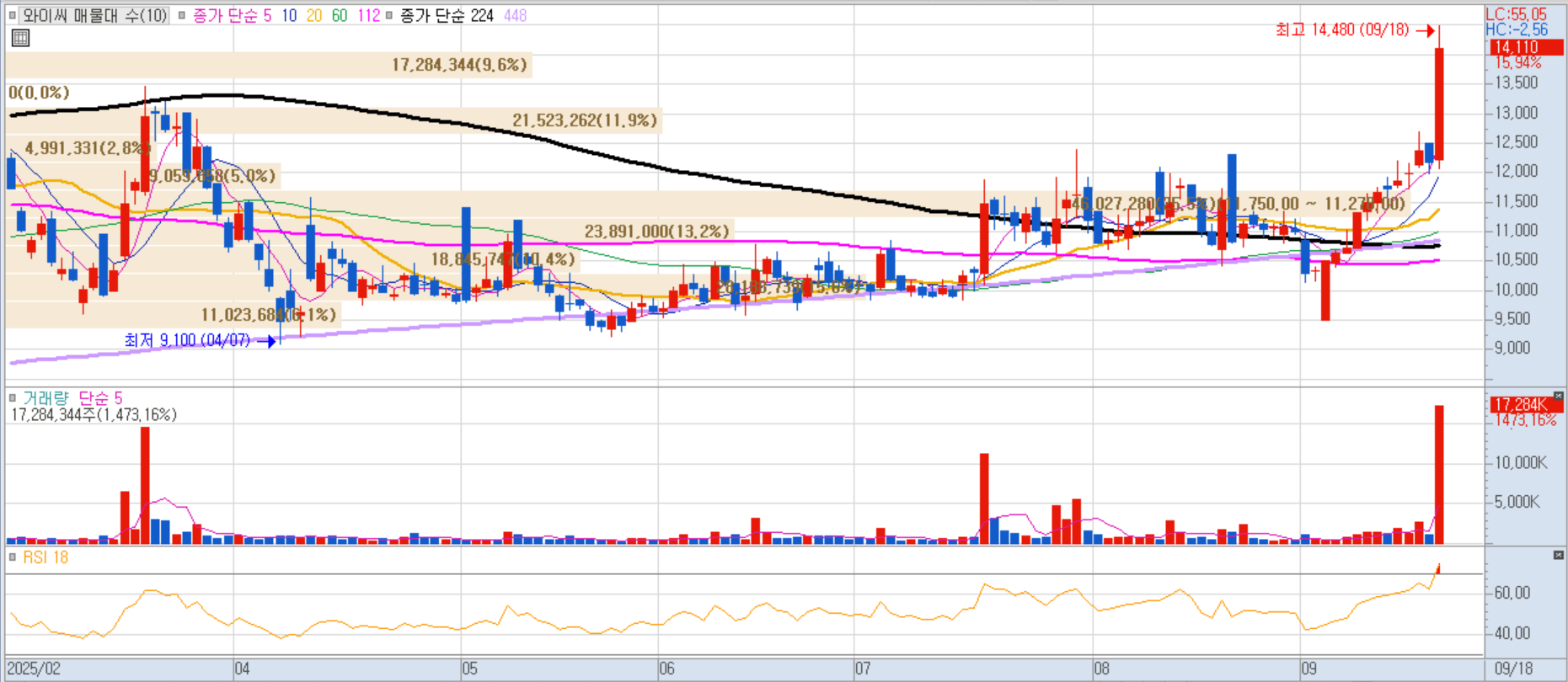Click the 13,500 price axis label
The image size is (1568, 682).
[x=1517, y=83]
